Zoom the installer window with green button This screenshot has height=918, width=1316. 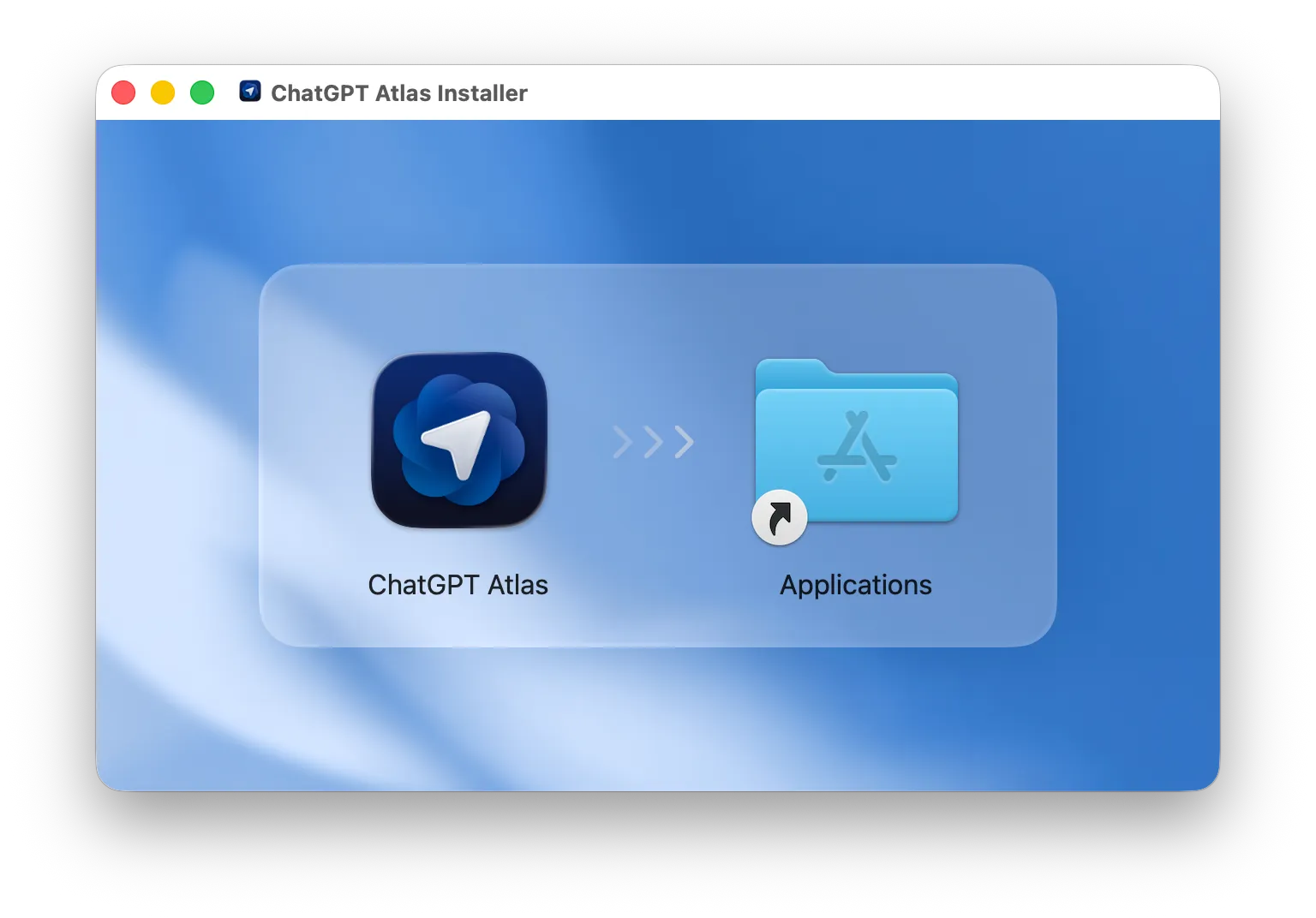coord(202,92)
